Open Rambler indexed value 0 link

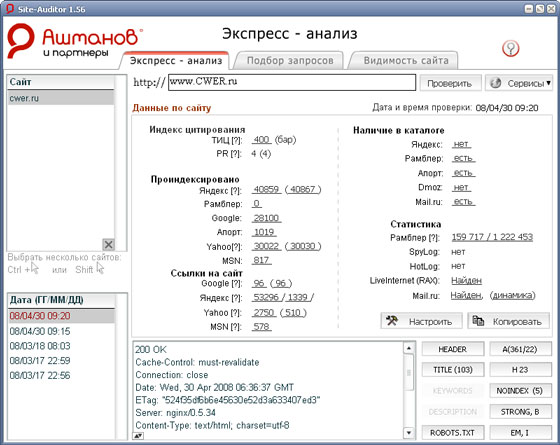click(x=256, y=204)
